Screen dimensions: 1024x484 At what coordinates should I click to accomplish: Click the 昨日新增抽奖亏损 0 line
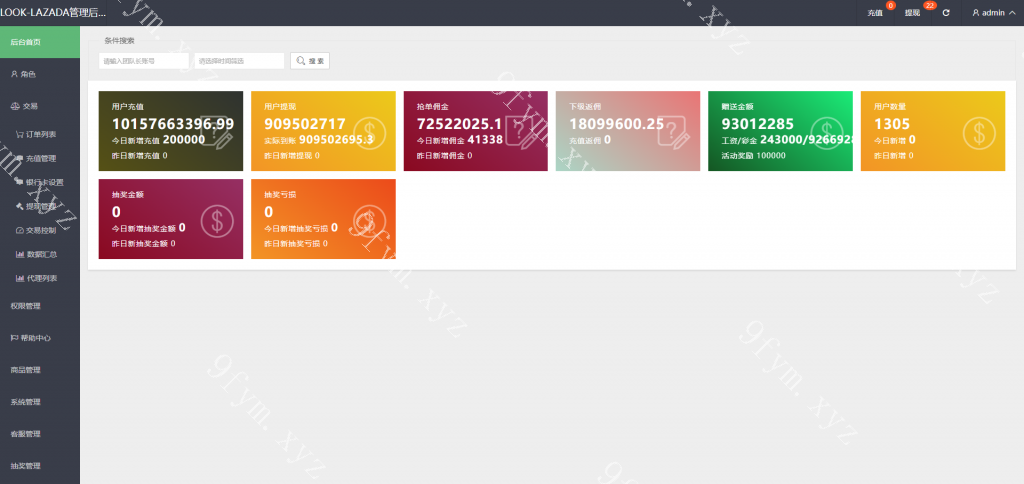tap(296, 244)
